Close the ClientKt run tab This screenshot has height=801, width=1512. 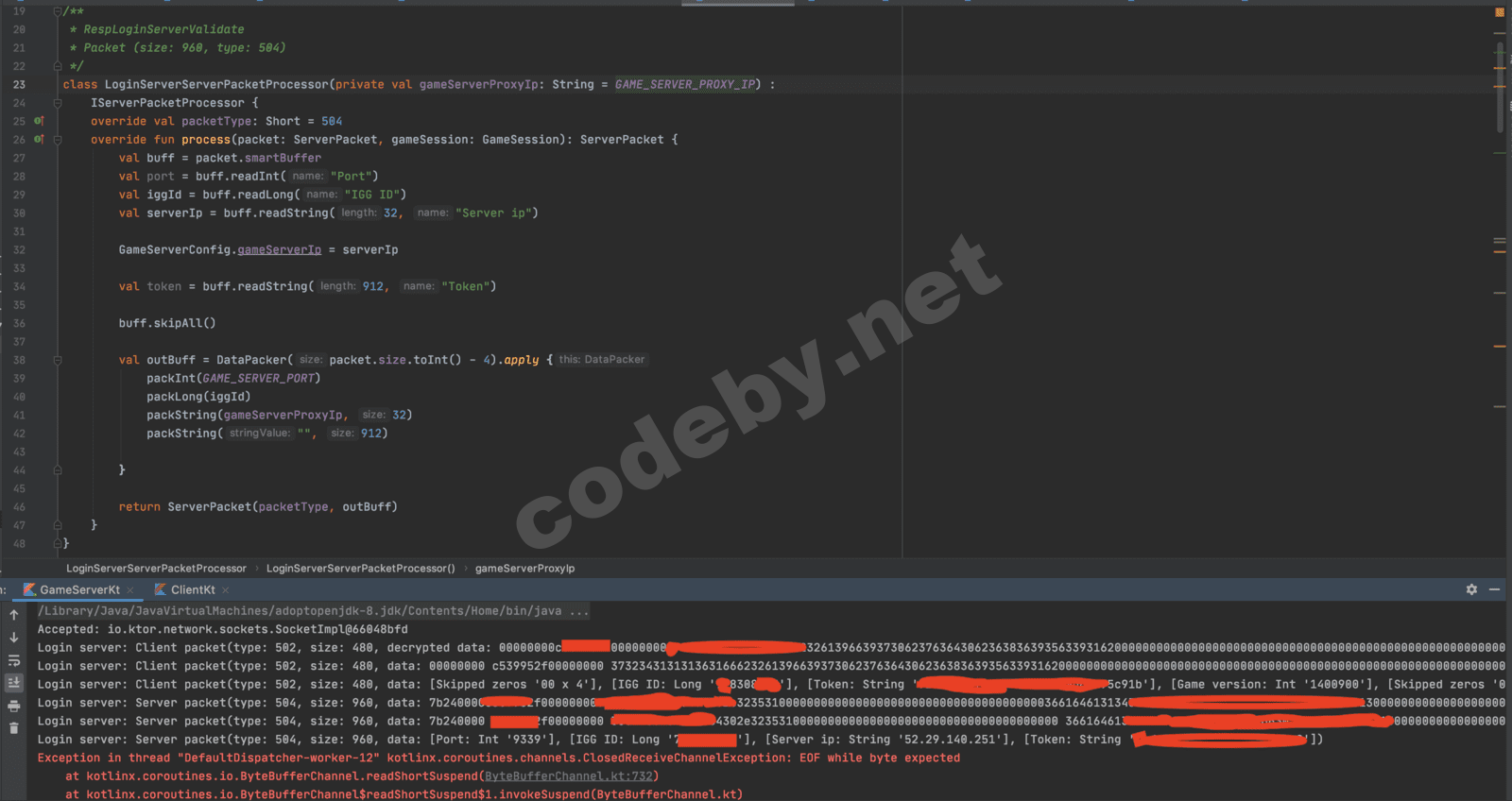tap(226, 590)
